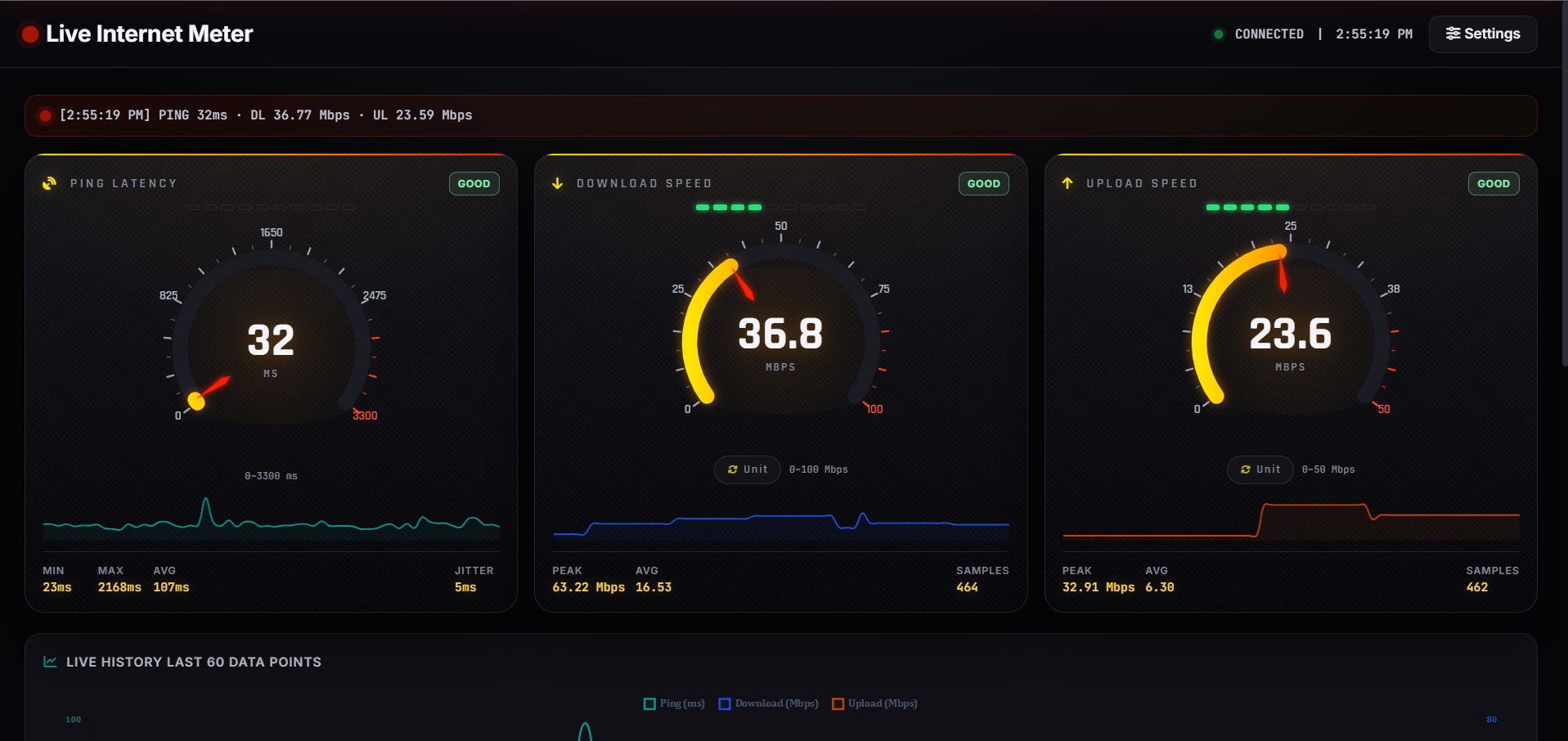Click the 0-3300 ms range label

[x=271, y=476]
